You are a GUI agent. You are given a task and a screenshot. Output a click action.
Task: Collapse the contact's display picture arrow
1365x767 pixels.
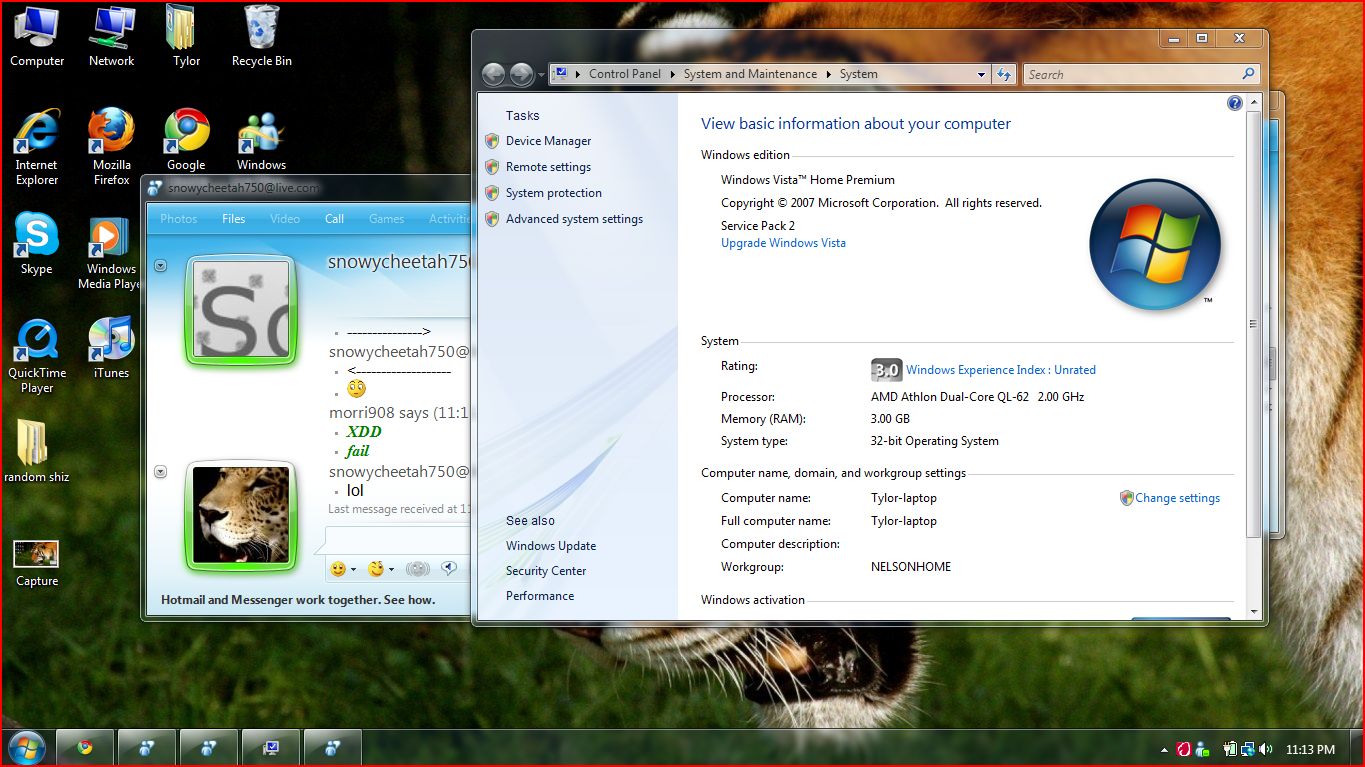pyautogui.click(x=160, y=266)
